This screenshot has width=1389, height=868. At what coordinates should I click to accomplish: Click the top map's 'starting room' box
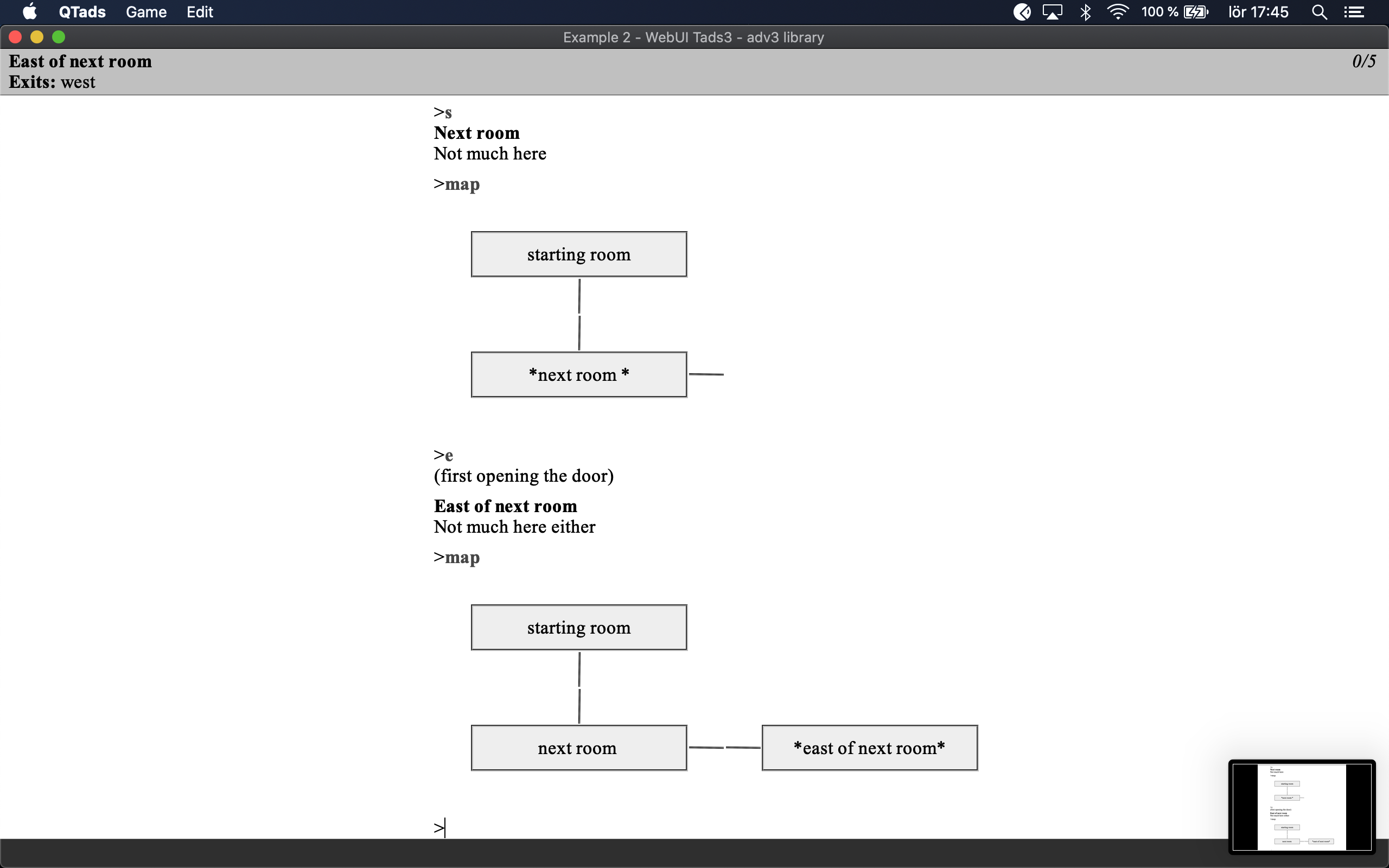click(578, 254)
